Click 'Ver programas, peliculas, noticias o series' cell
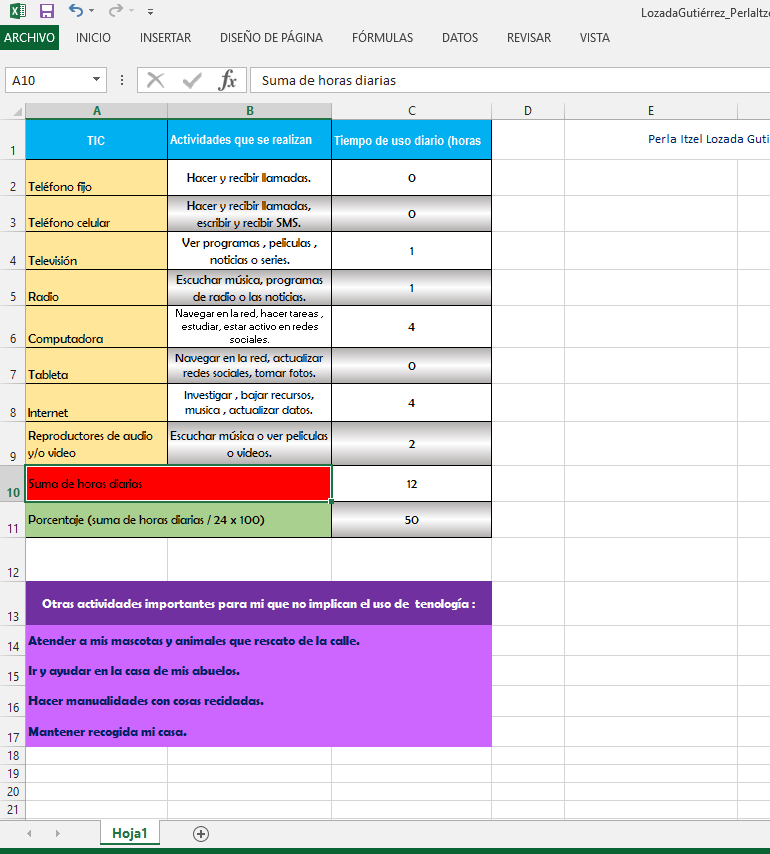 249,251
